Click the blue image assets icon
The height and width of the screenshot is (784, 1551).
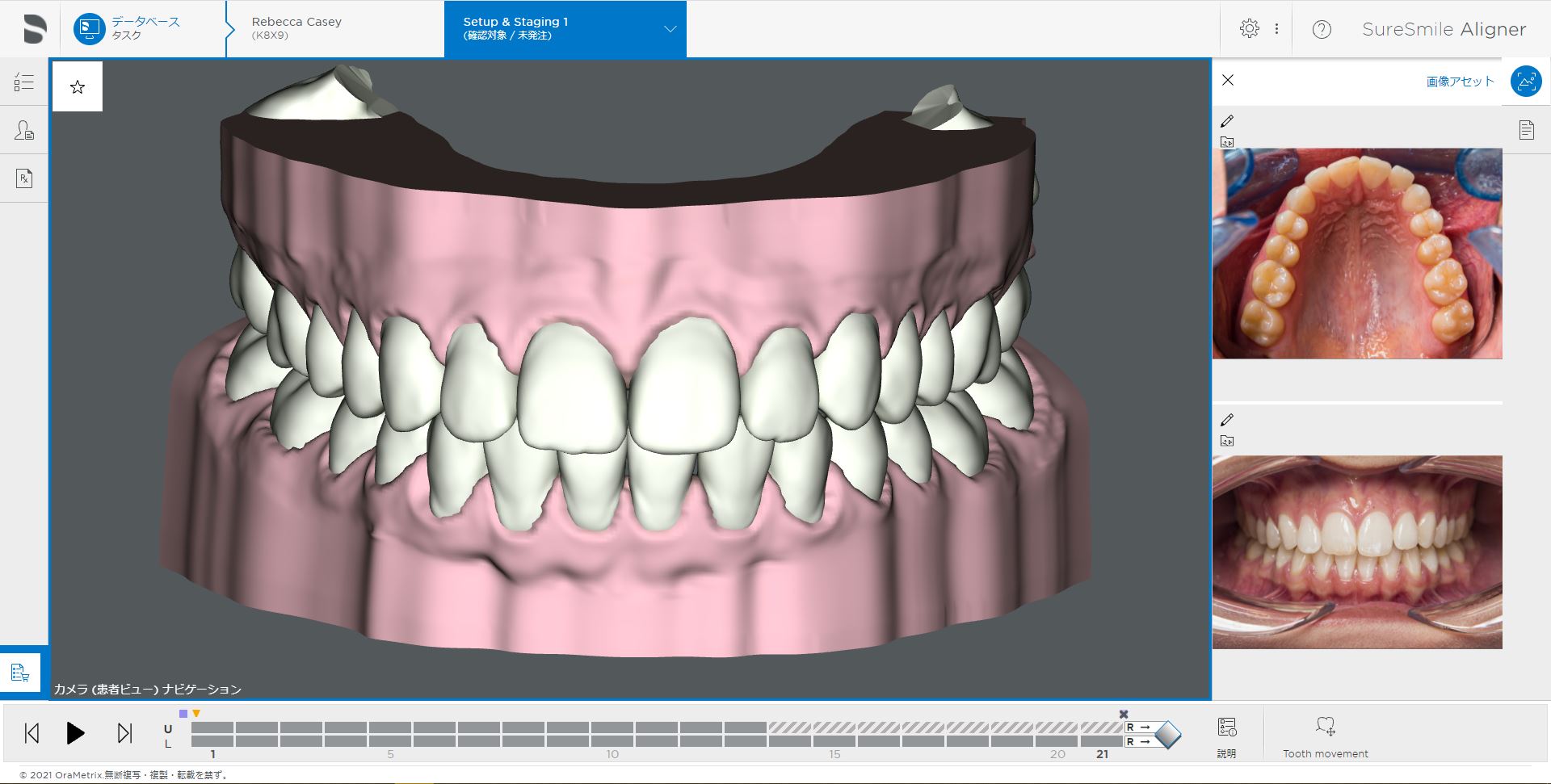[x=1525, y=81]
